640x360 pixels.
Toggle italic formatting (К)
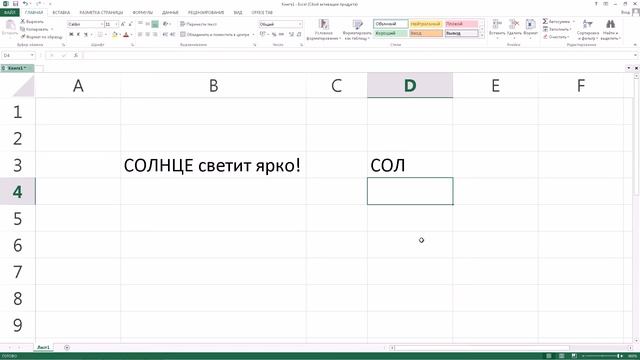pos(78,35)
